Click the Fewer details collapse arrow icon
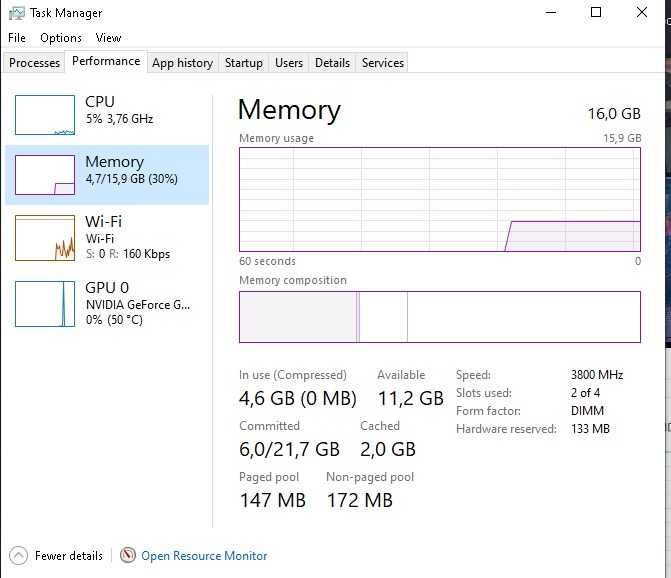 (18, 556)
